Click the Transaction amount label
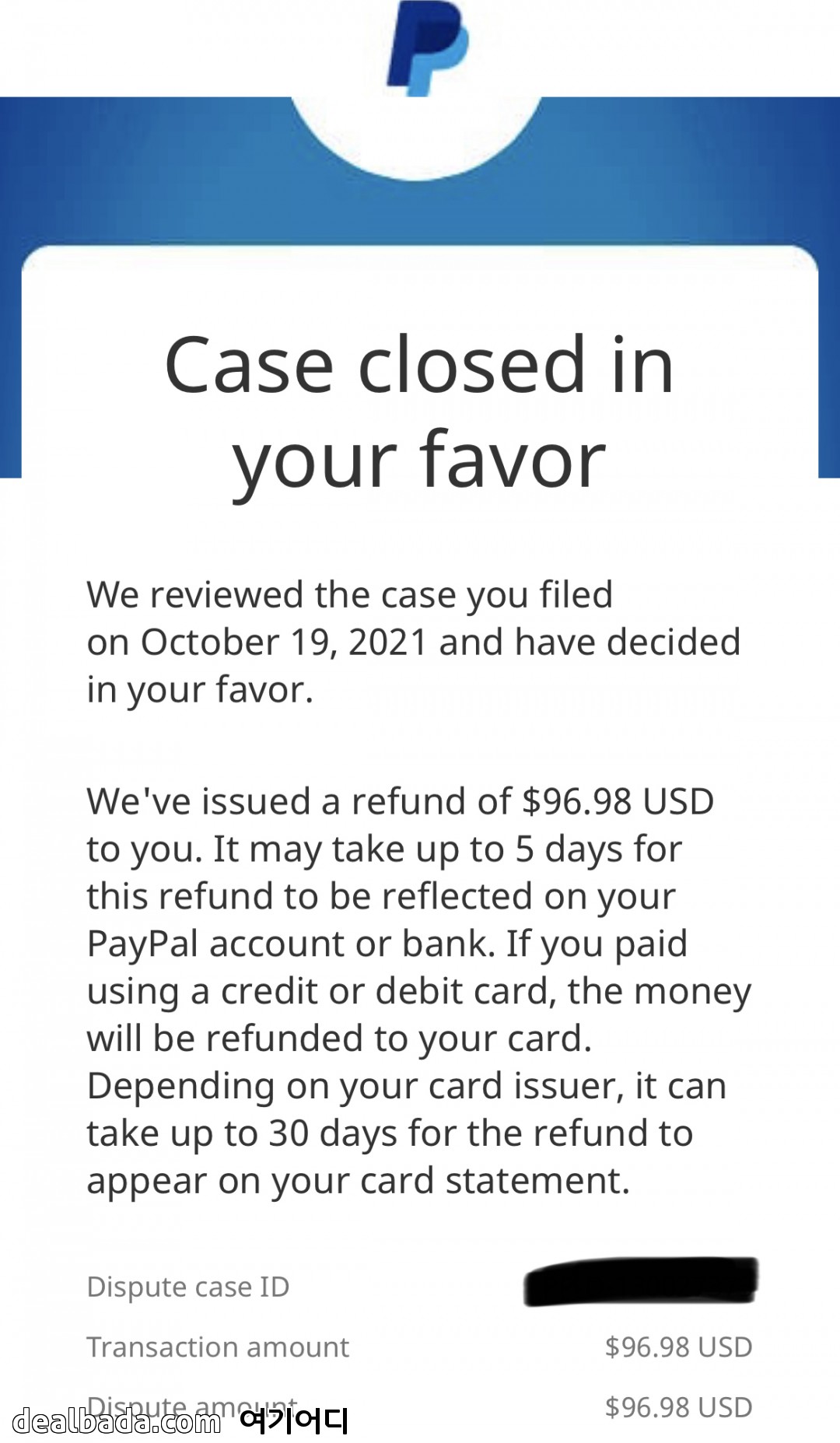Image resolution: width=840 pixels, height=1443 pixels. tap(218, 1347)
